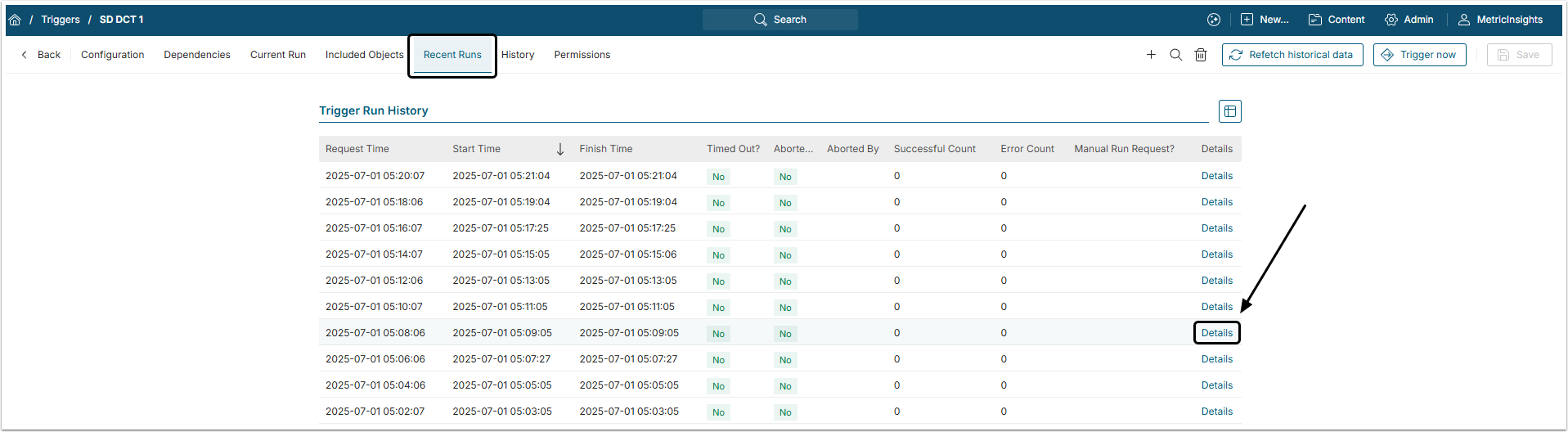Image resolution: width=1568 pixels, height=432 pixels.
Task: Click the trash delete icon
Action: point(1200,55)
